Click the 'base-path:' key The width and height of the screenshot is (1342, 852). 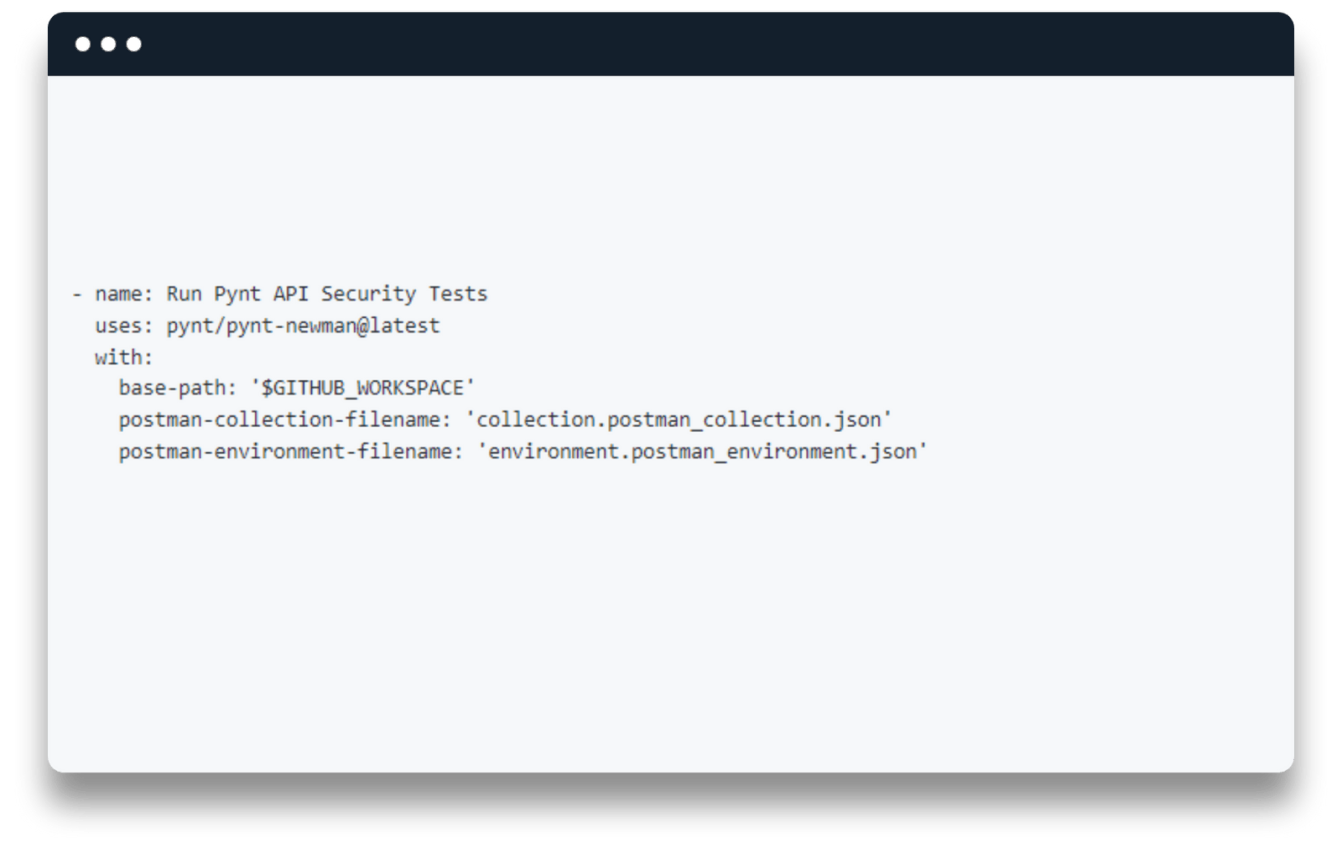(178, 388)
